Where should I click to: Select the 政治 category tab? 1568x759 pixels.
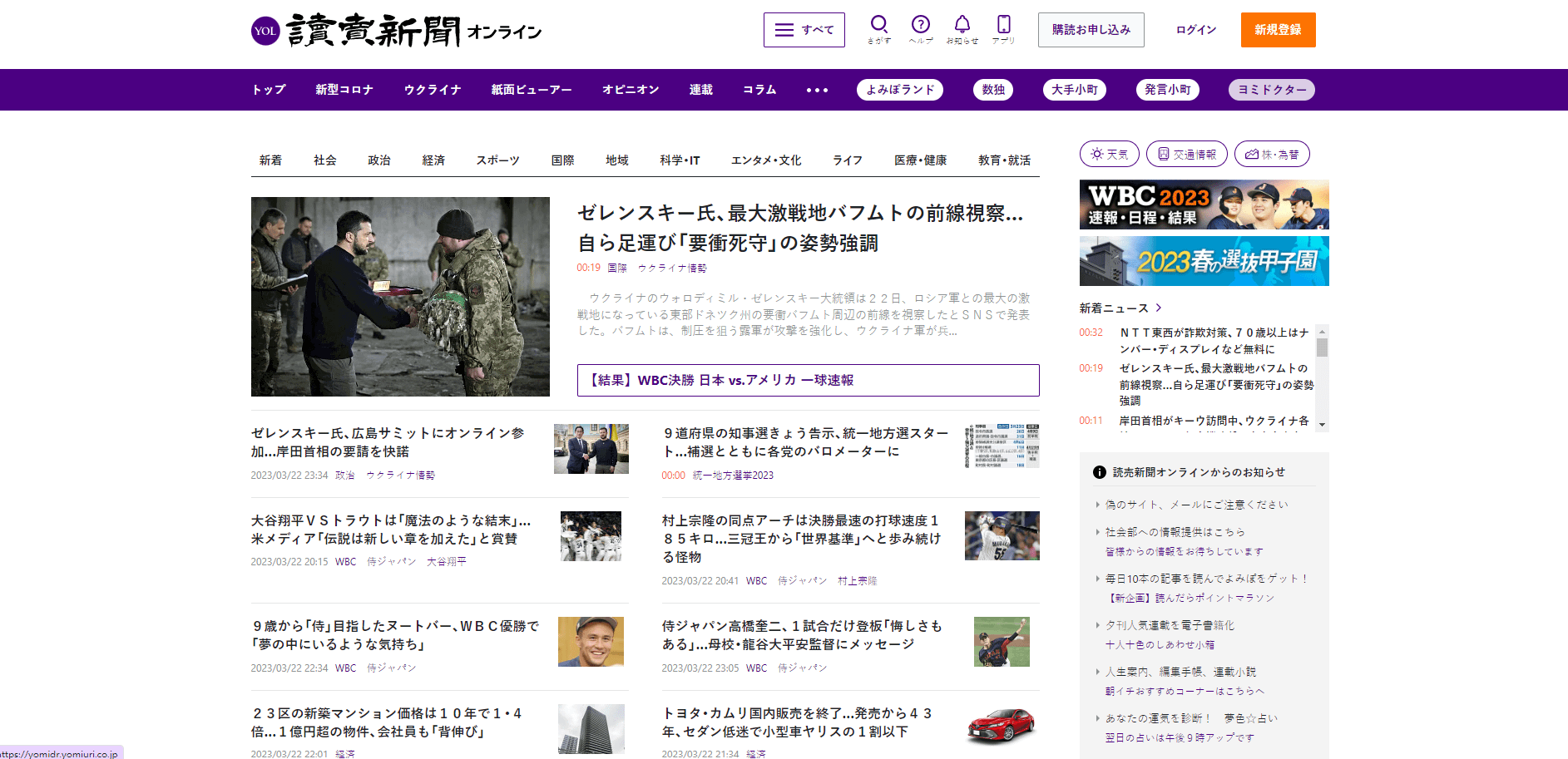[379, 160]
